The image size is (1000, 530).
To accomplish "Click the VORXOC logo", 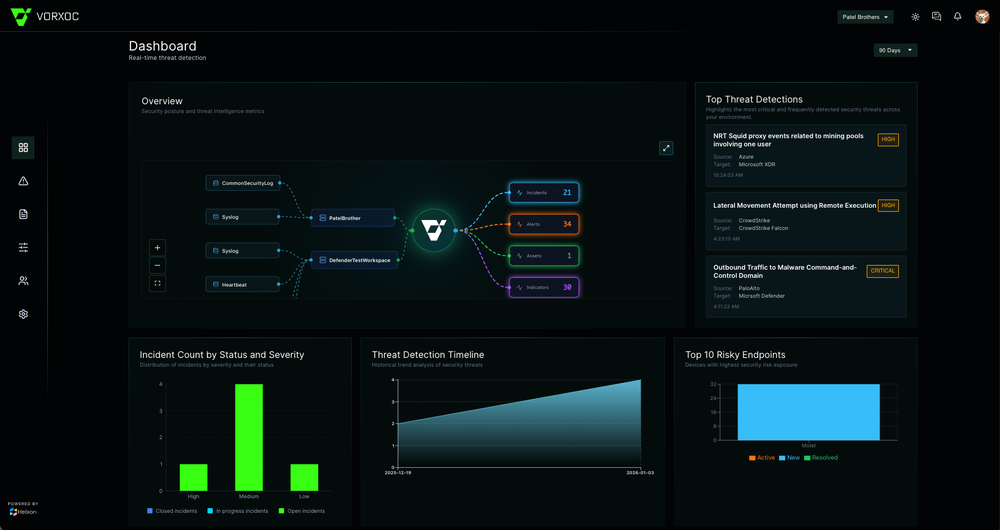I will (x=45, y=17).
